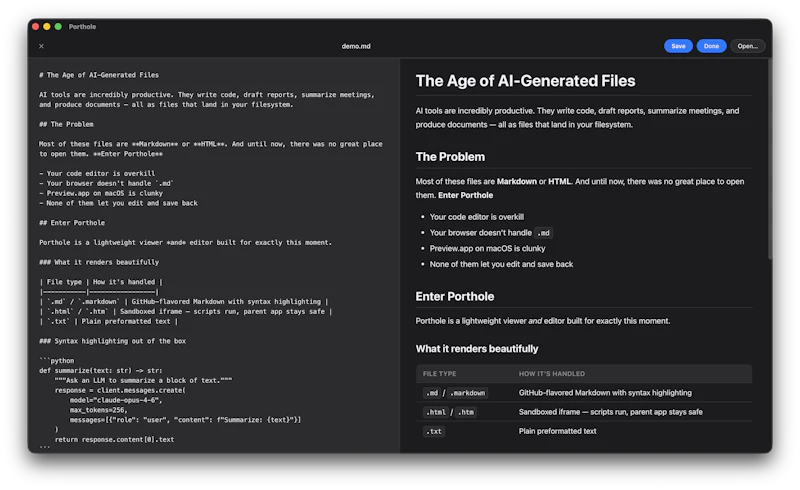Click 'GitHub-flavored Markdown with syntax highlighting' table cell
Image resolution: width=800 pixels, height=490 pixels.
(605, 393)
